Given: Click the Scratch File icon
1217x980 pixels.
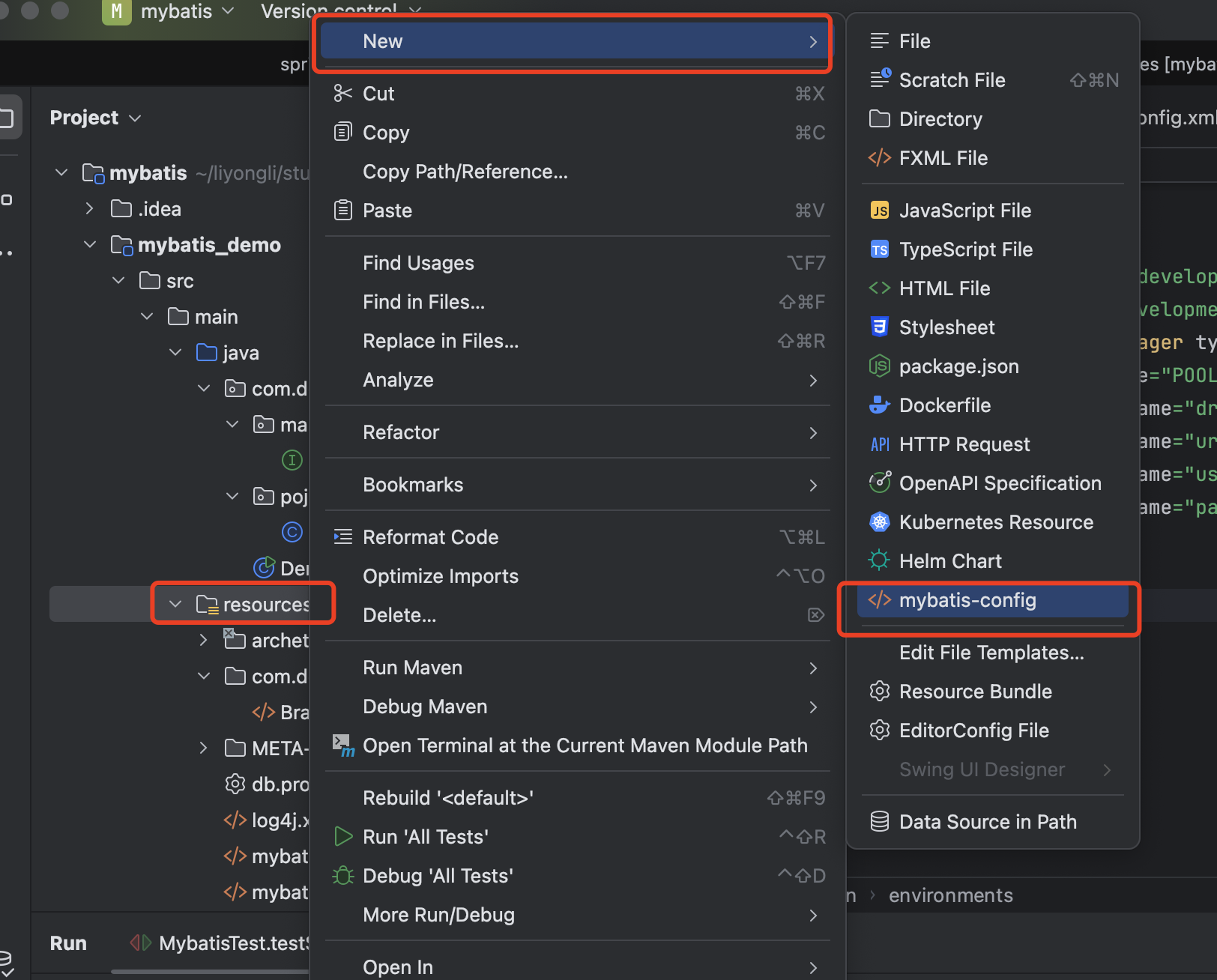Looking at the screenshot, I should tap(880, 78).
